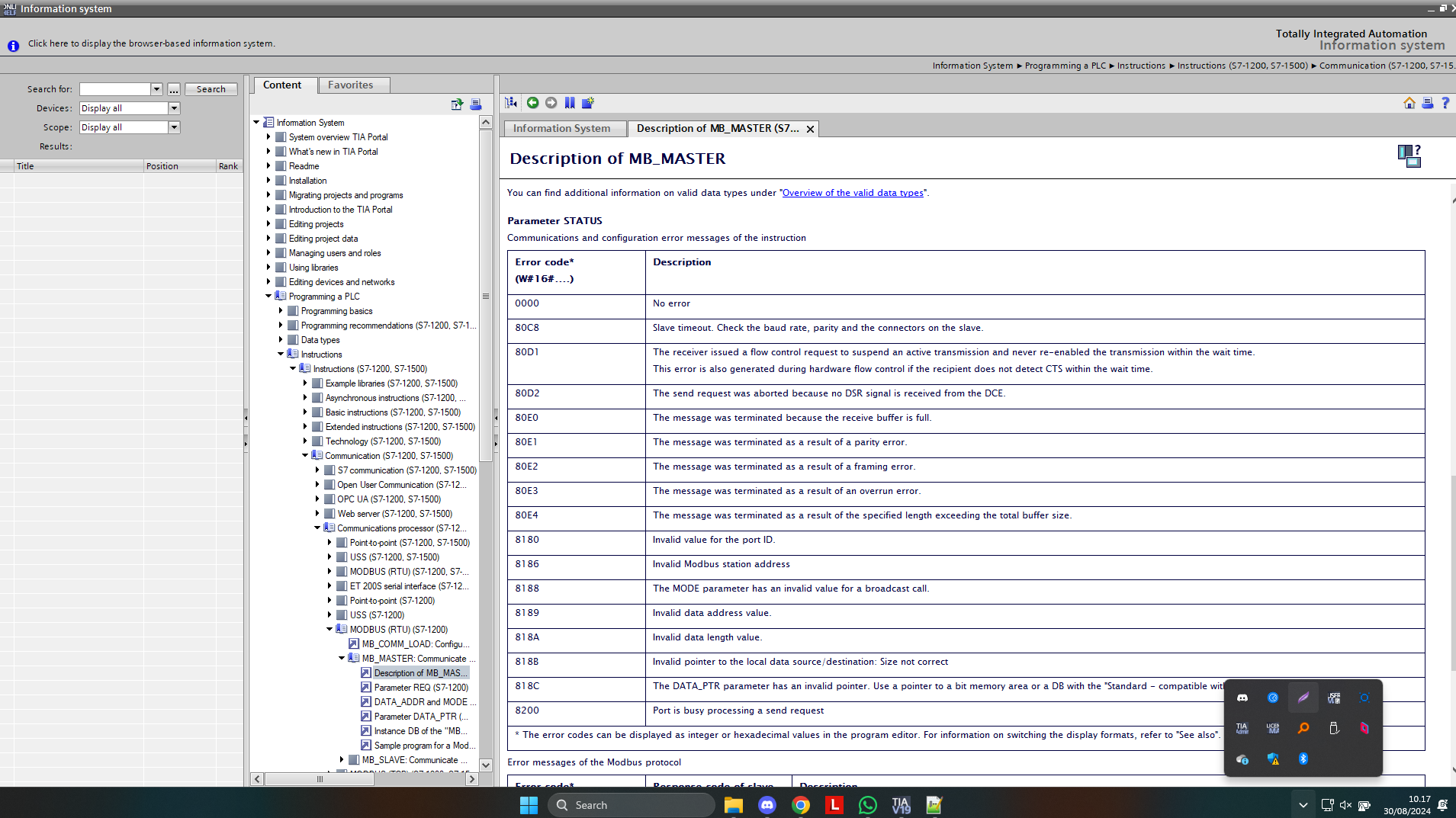Open Parameter REQ (S7-1200) topic
This screenshot has height=818, width=1456.
tap(421, 687)
